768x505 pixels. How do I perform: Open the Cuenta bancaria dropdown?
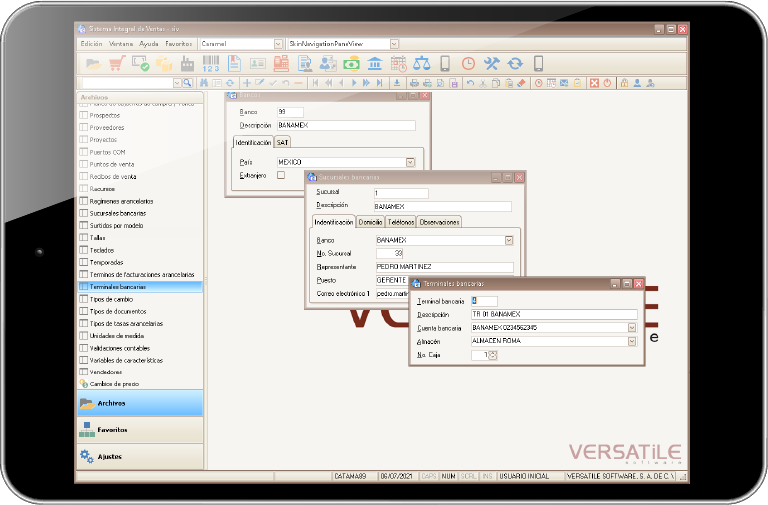(x=632, y=328)
